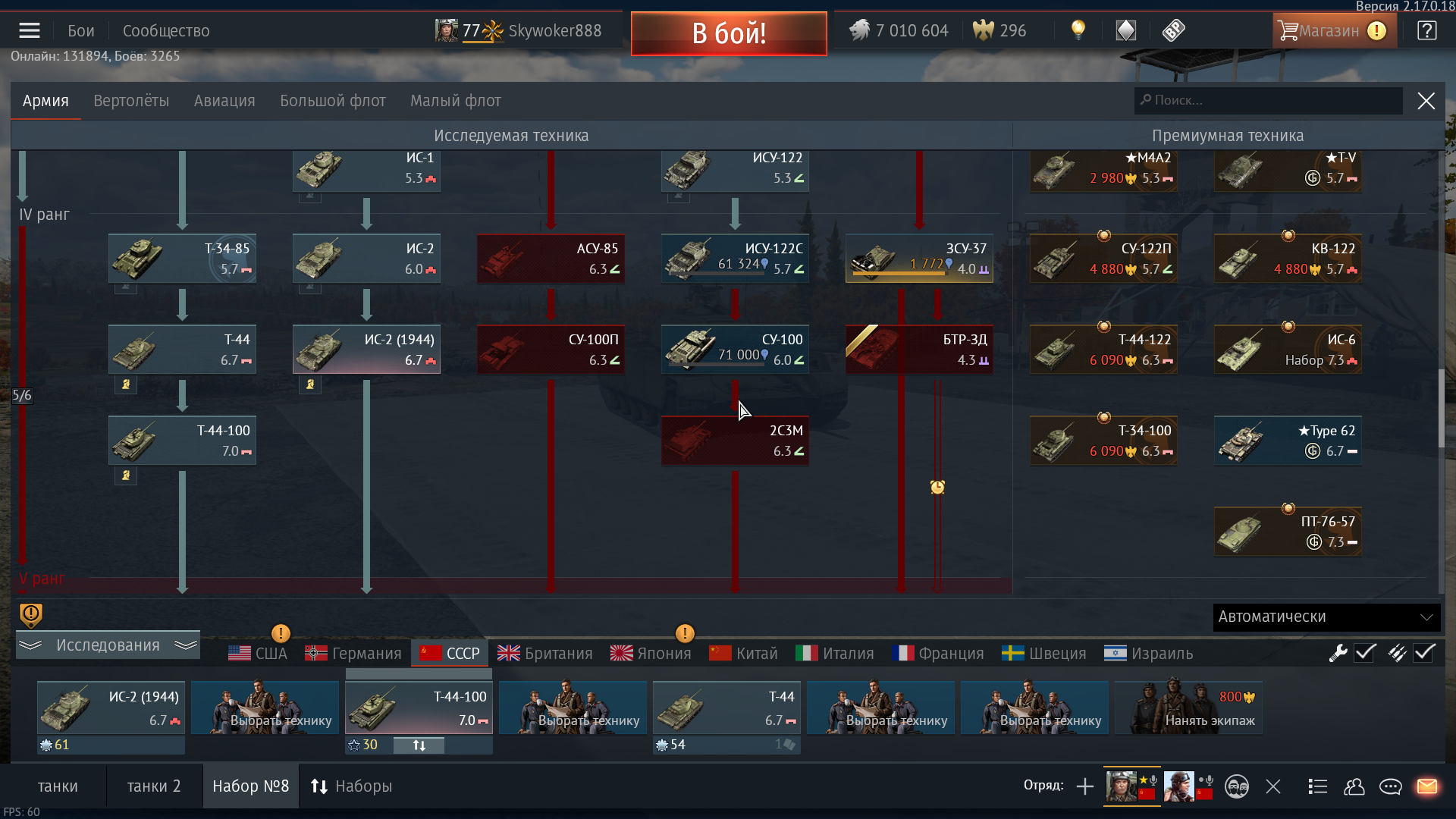Image resolution: width=1456 pixels, height=819 pixels.
Task: Open the contacts friends icon
Action: 1354,786
